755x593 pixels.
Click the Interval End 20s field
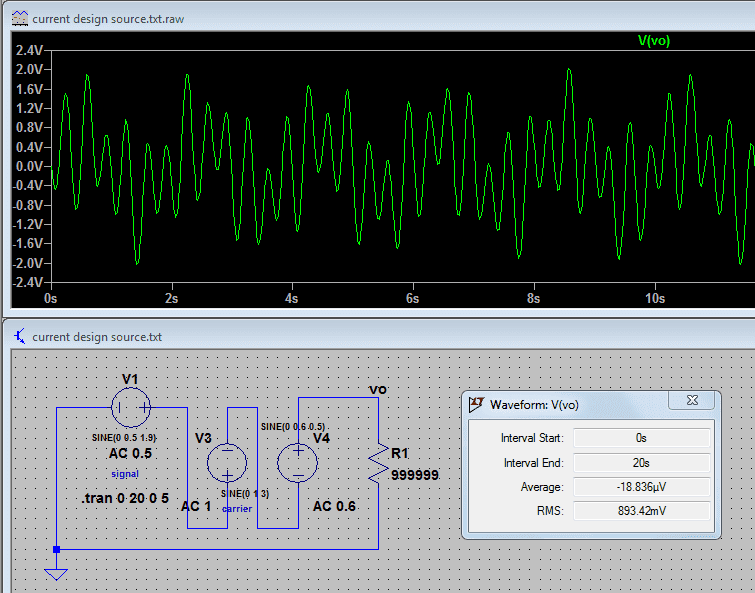[642, 463]
